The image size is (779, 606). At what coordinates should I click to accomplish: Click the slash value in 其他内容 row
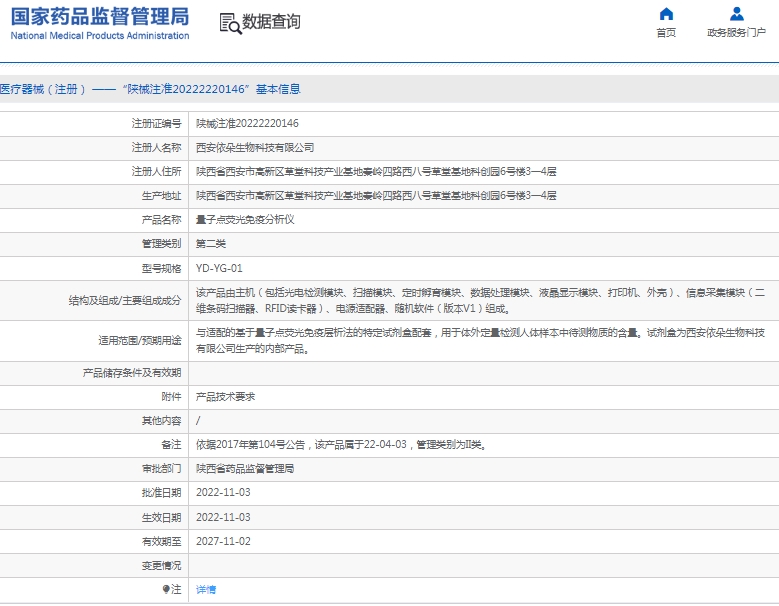point(198,421)
